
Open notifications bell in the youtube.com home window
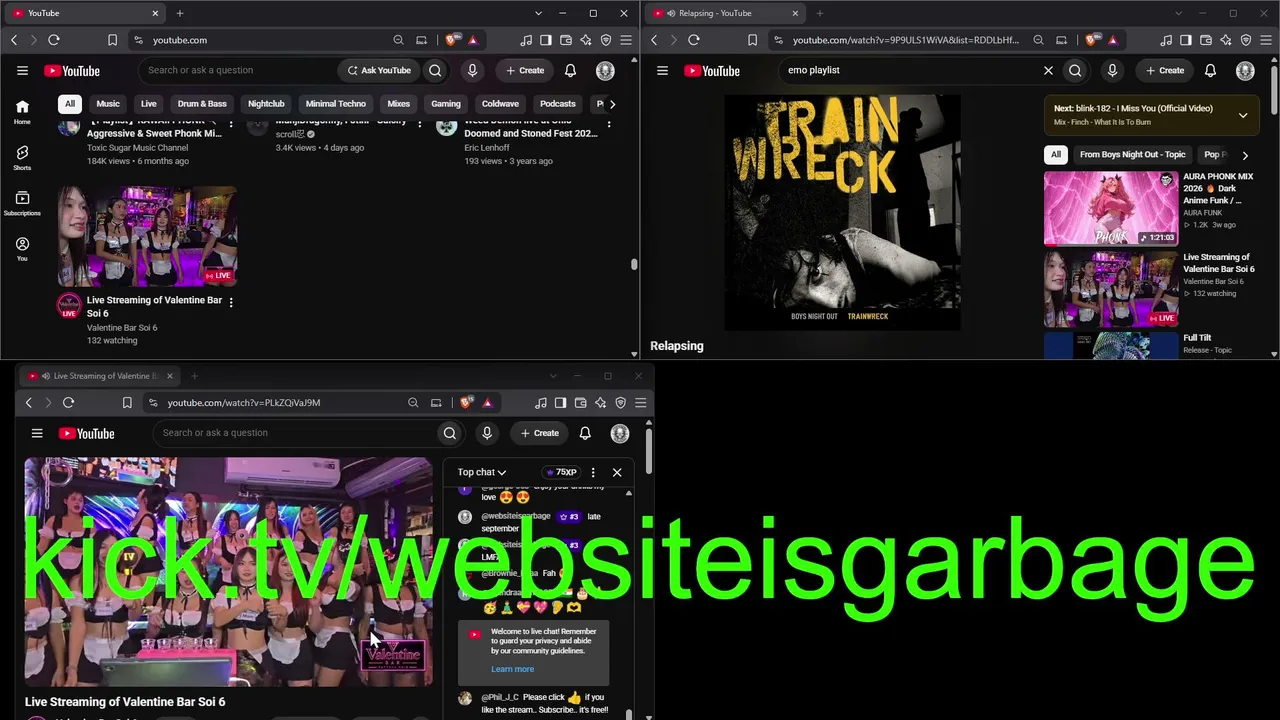pos(570,71)
